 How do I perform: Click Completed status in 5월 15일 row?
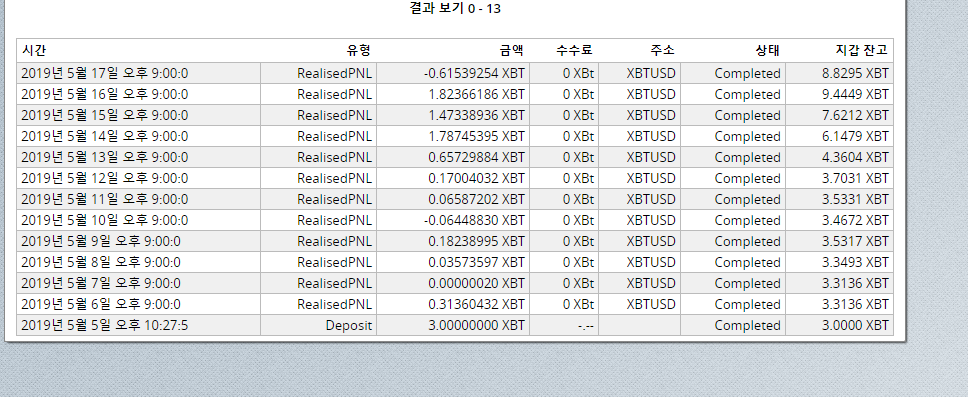(733, 115)
